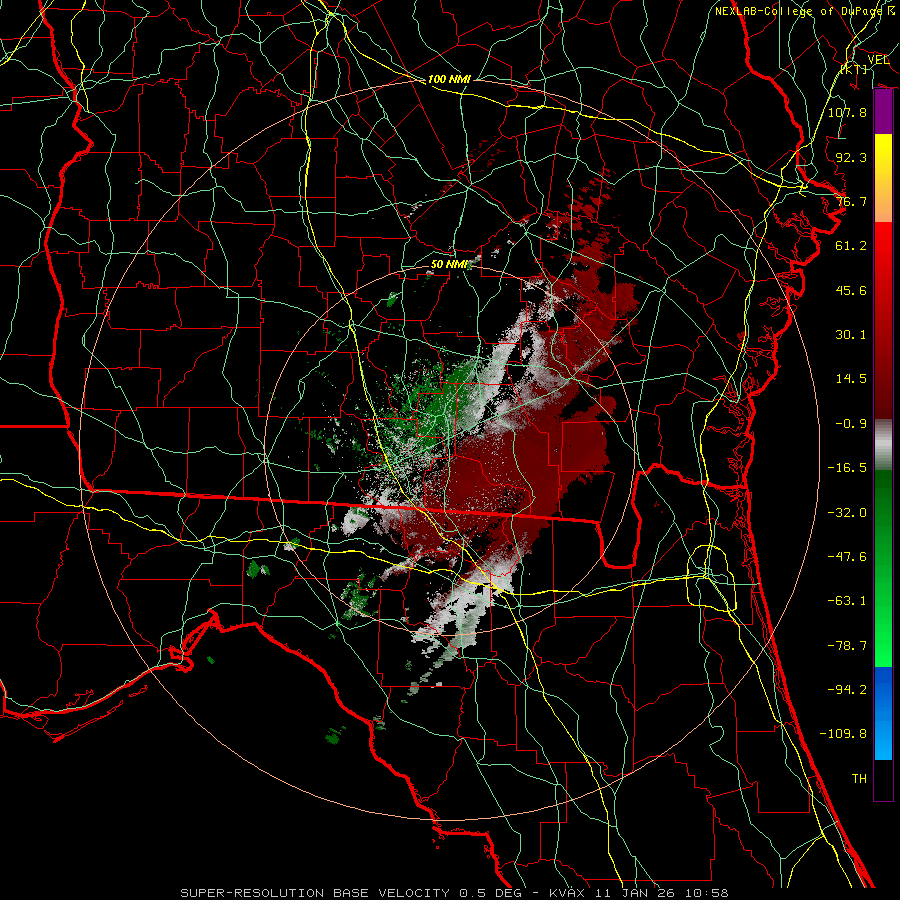Screen dimensions: 900x900
Task: Click the VEL legend title
Action: 878,59
